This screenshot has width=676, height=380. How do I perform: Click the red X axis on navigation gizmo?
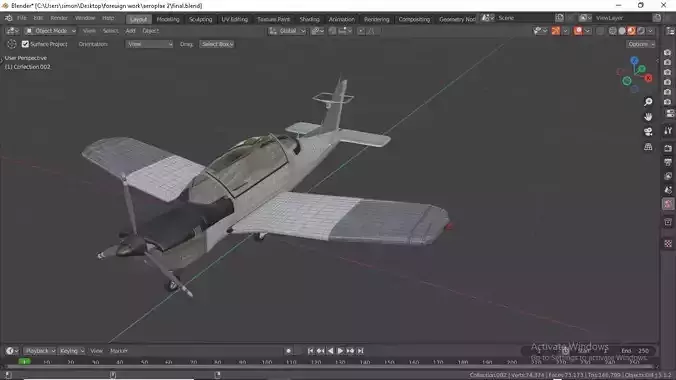[648, 78]
